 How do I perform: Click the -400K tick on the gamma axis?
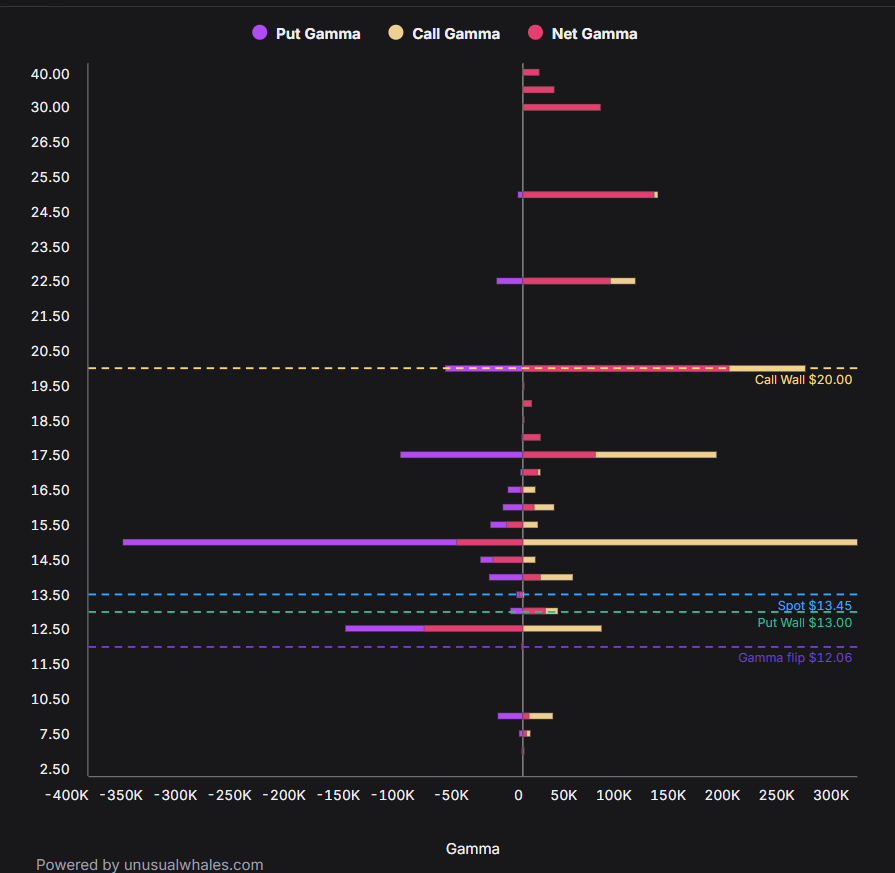67,795
